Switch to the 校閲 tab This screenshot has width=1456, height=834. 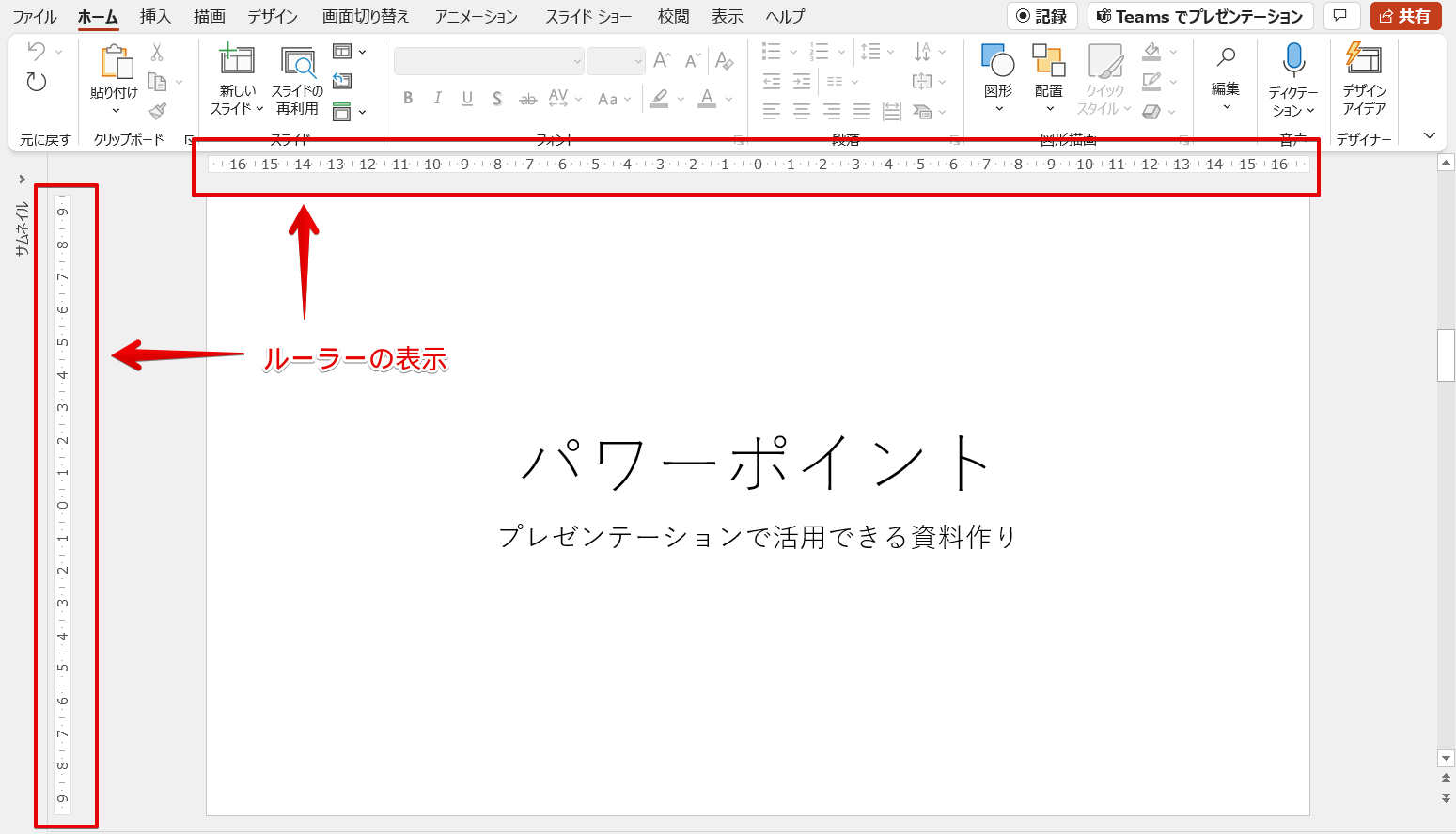tap(673, 17)
